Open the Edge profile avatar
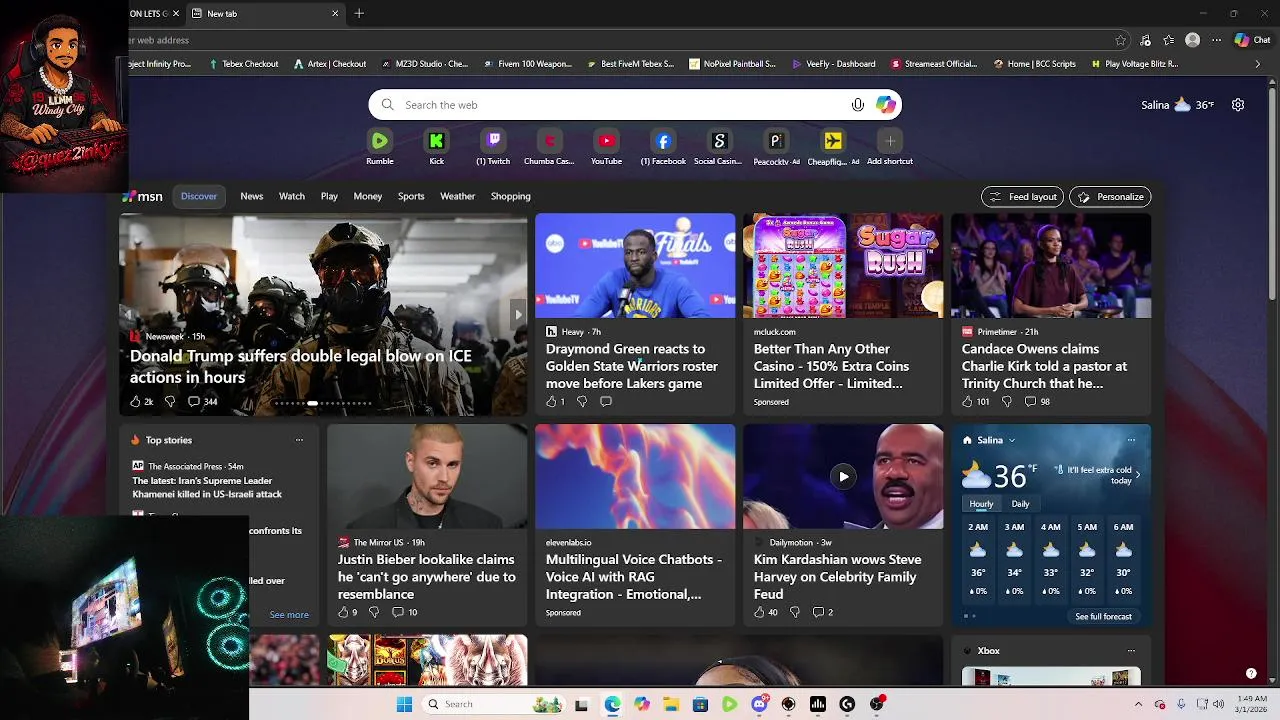 tap(1192, 40)
